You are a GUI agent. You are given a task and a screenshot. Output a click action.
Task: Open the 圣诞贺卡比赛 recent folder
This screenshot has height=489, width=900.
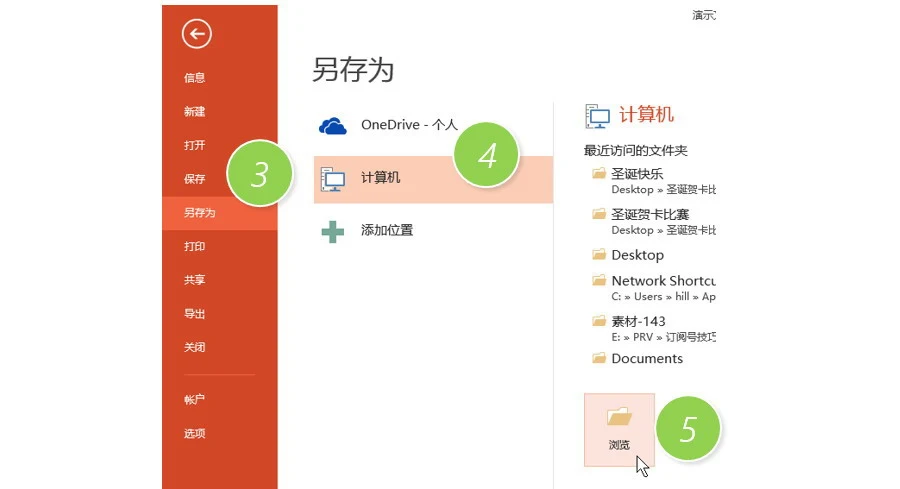(x=650, y=214)
